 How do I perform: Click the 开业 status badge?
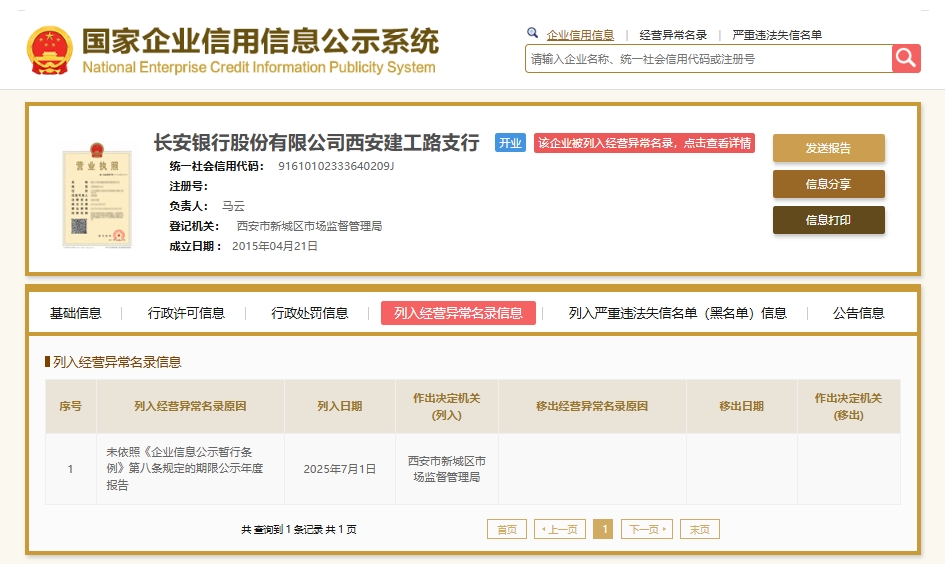point(510,143)
